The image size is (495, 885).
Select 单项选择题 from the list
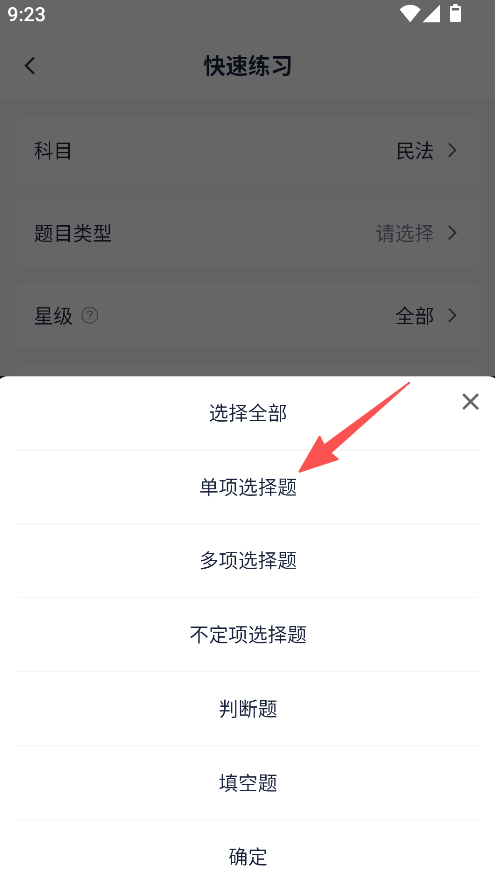tap(248, 487)
